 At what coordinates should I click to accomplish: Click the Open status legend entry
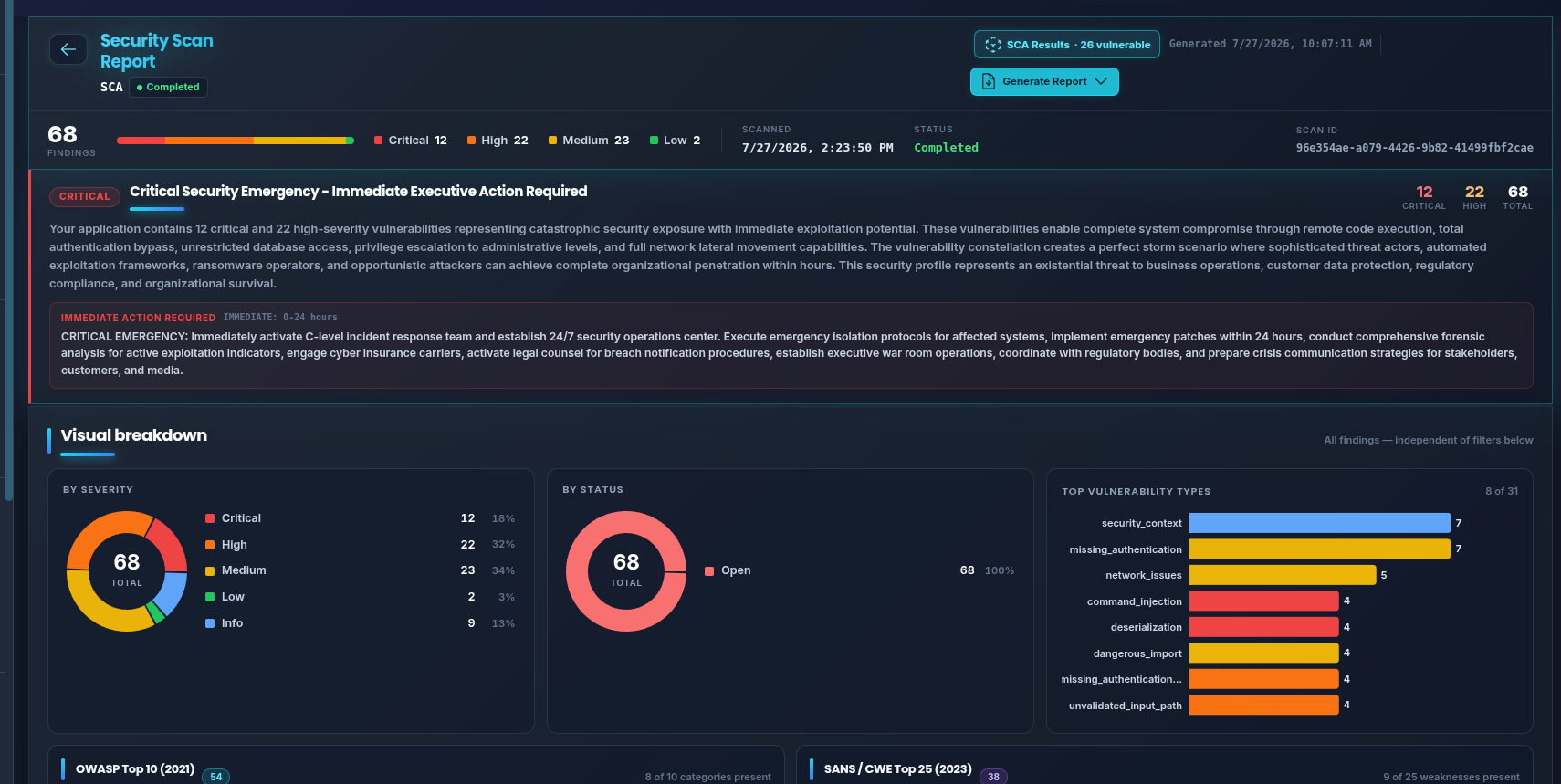pyautogui.click(x=859, y=570)
